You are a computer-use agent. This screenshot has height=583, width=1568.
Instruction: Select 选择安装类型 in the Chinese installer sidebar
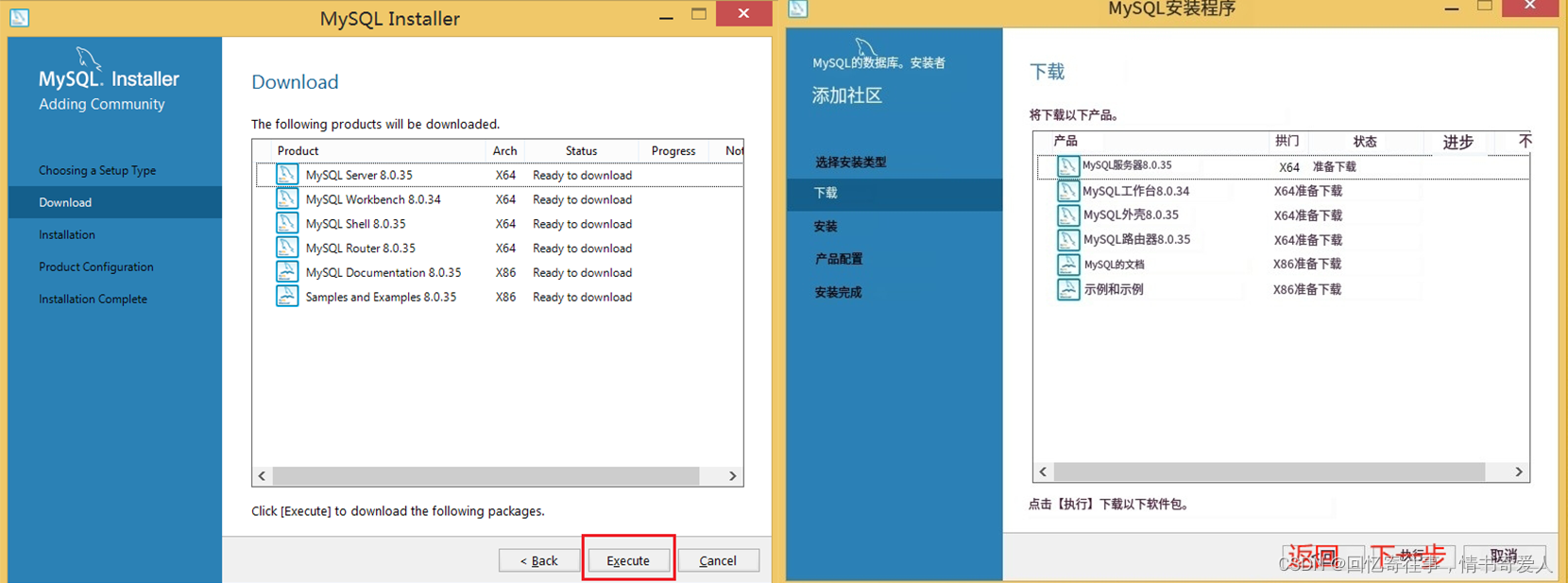click(x=851, y=162)
